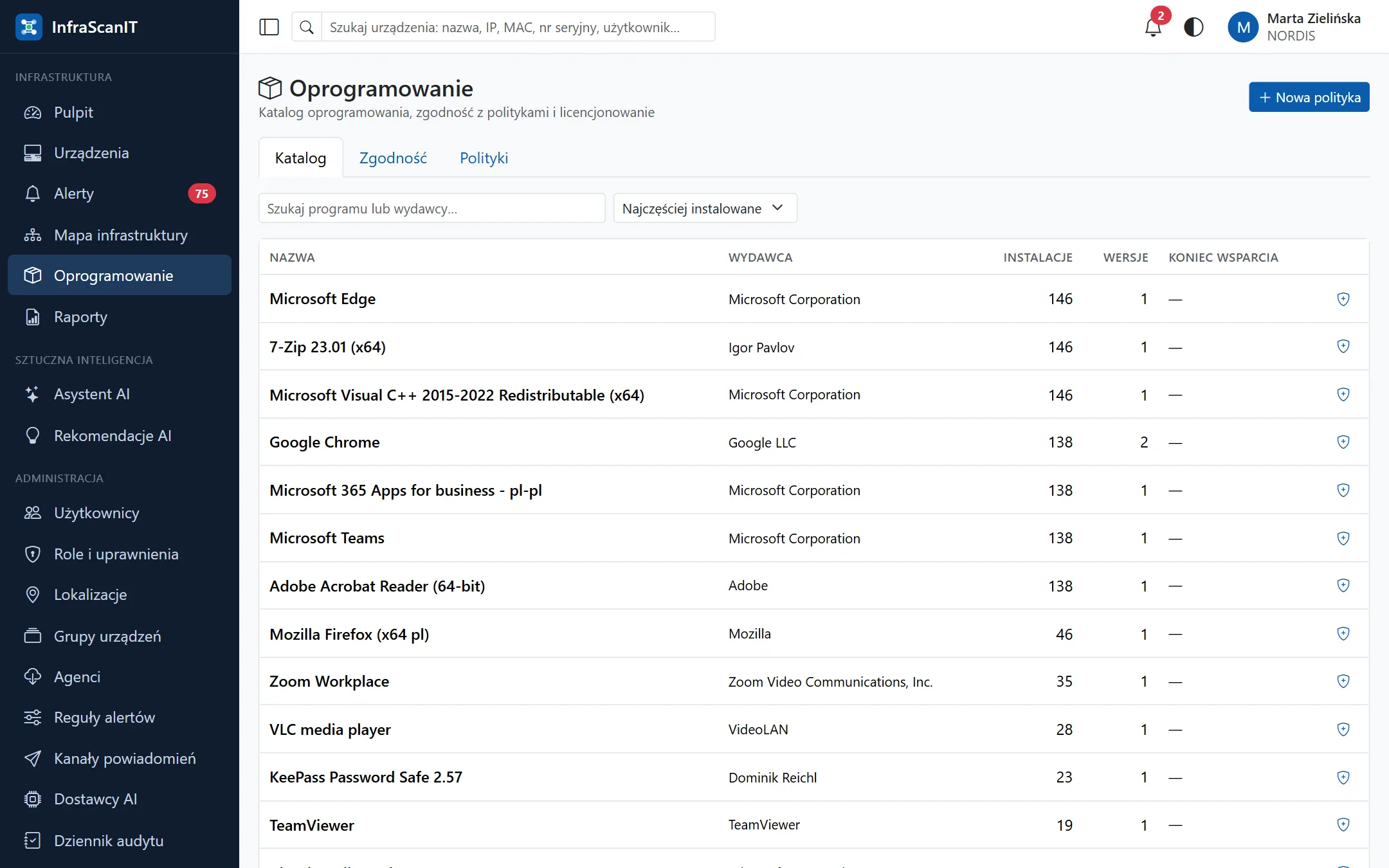Click shield icon for Zoom Workplace row
The width and height of the screenshot is (1389, 868).
(1343, 682)
